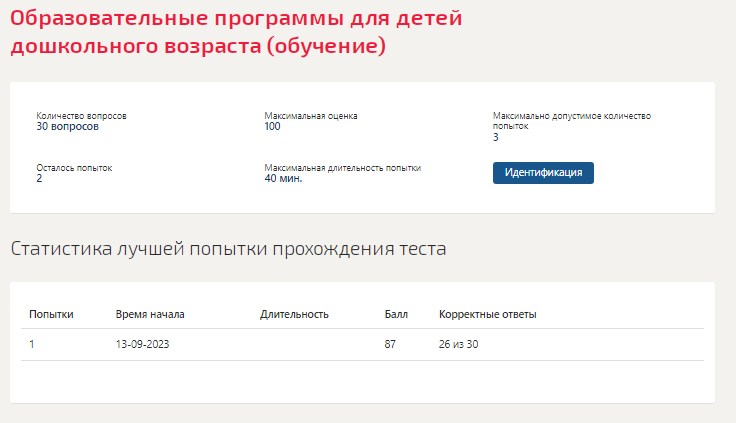Click the Максимально допустимое количество попыток label
The height and width of the screenshot is (423, 736).
[572, 121]
